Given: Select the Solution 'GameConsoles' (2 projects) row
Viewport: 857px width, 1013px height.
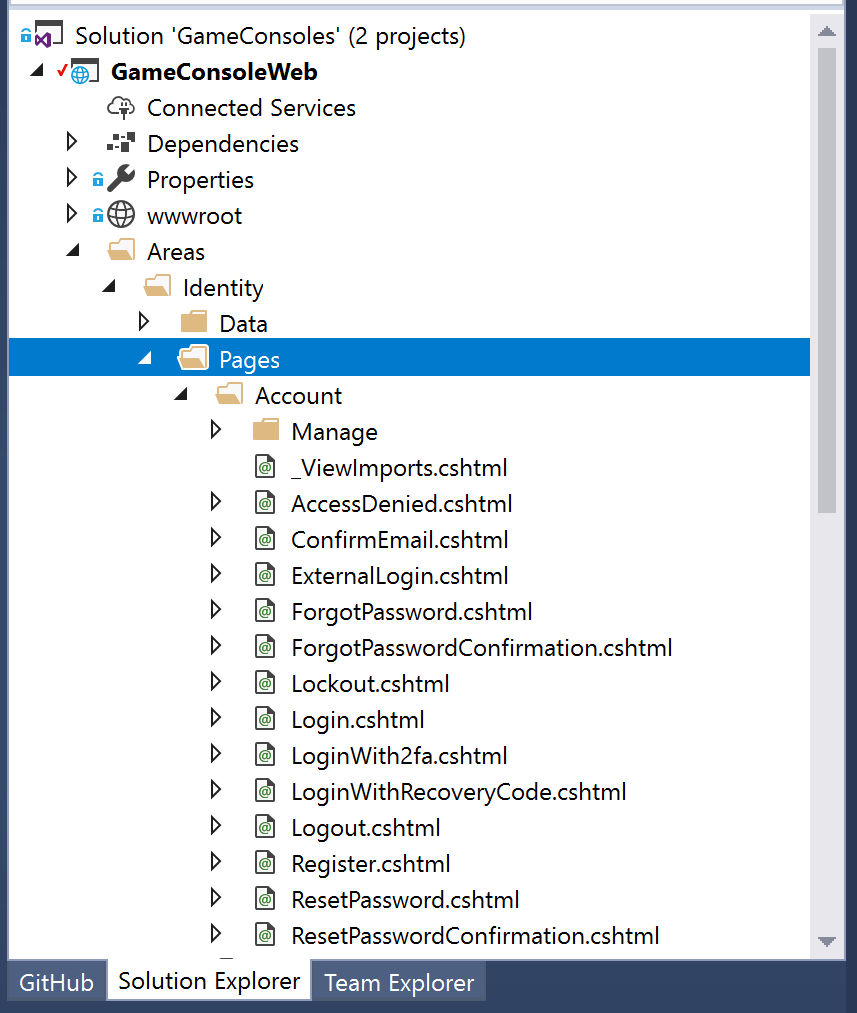Looking at the screenshot, I should 409,36.
